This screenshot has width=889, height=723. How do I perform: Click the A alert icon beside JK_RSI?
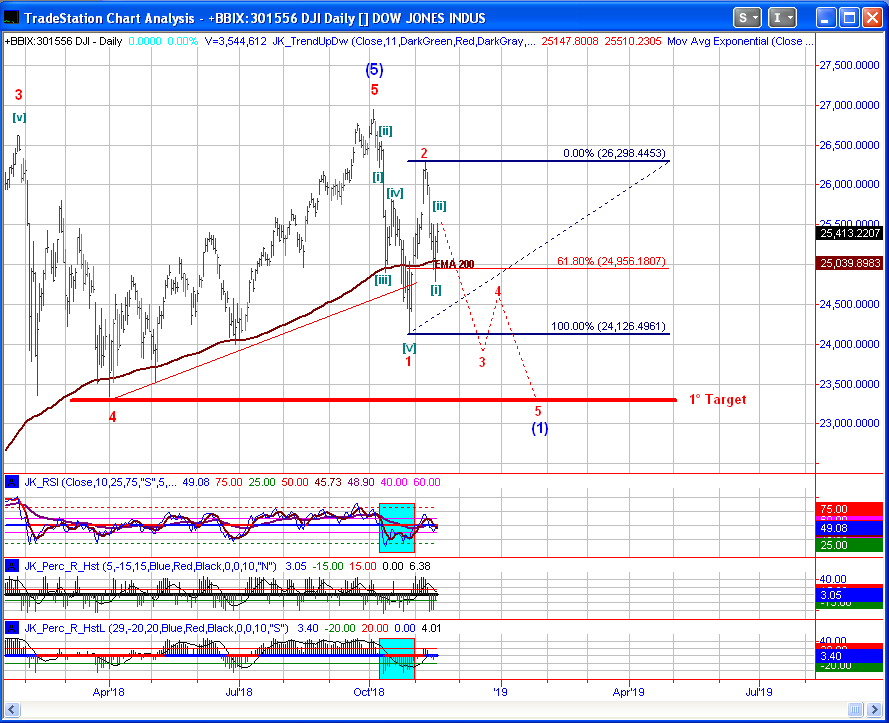click(x=11, y=482)
